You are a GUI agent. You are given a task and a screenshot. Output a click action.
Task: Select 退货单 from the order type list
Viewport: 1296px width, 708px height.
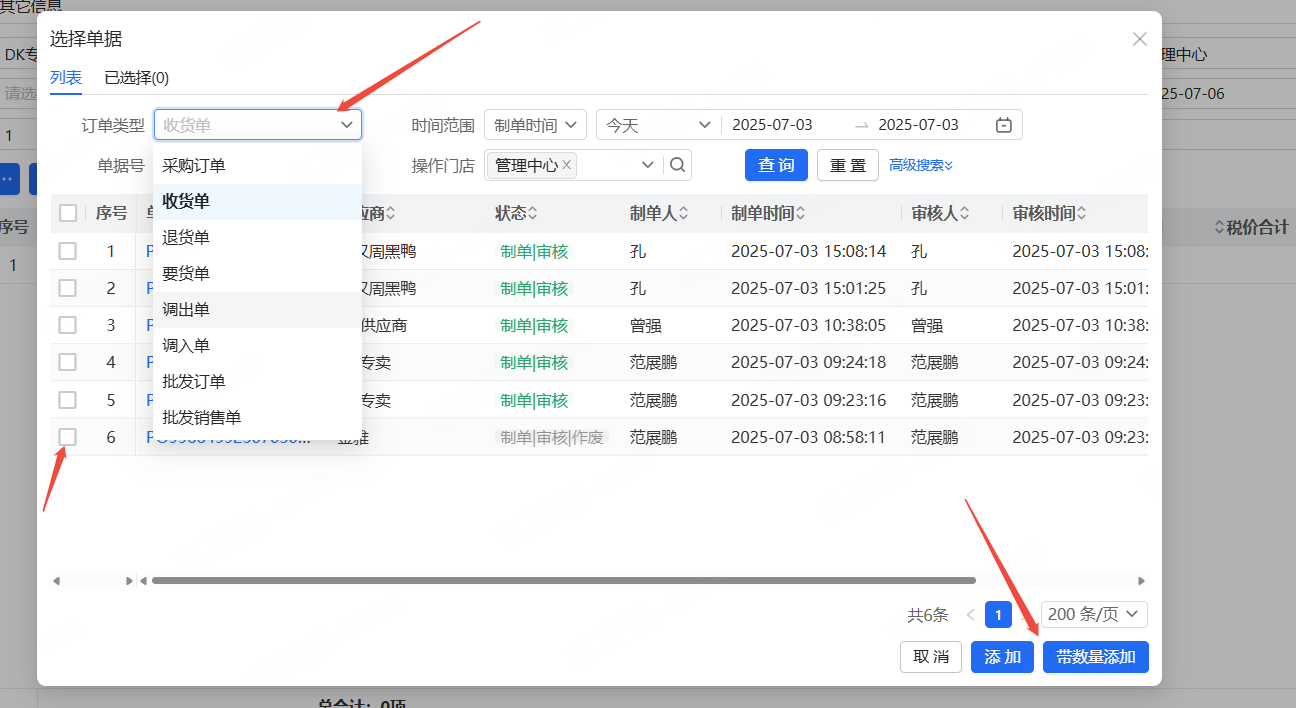click(257, 238)
